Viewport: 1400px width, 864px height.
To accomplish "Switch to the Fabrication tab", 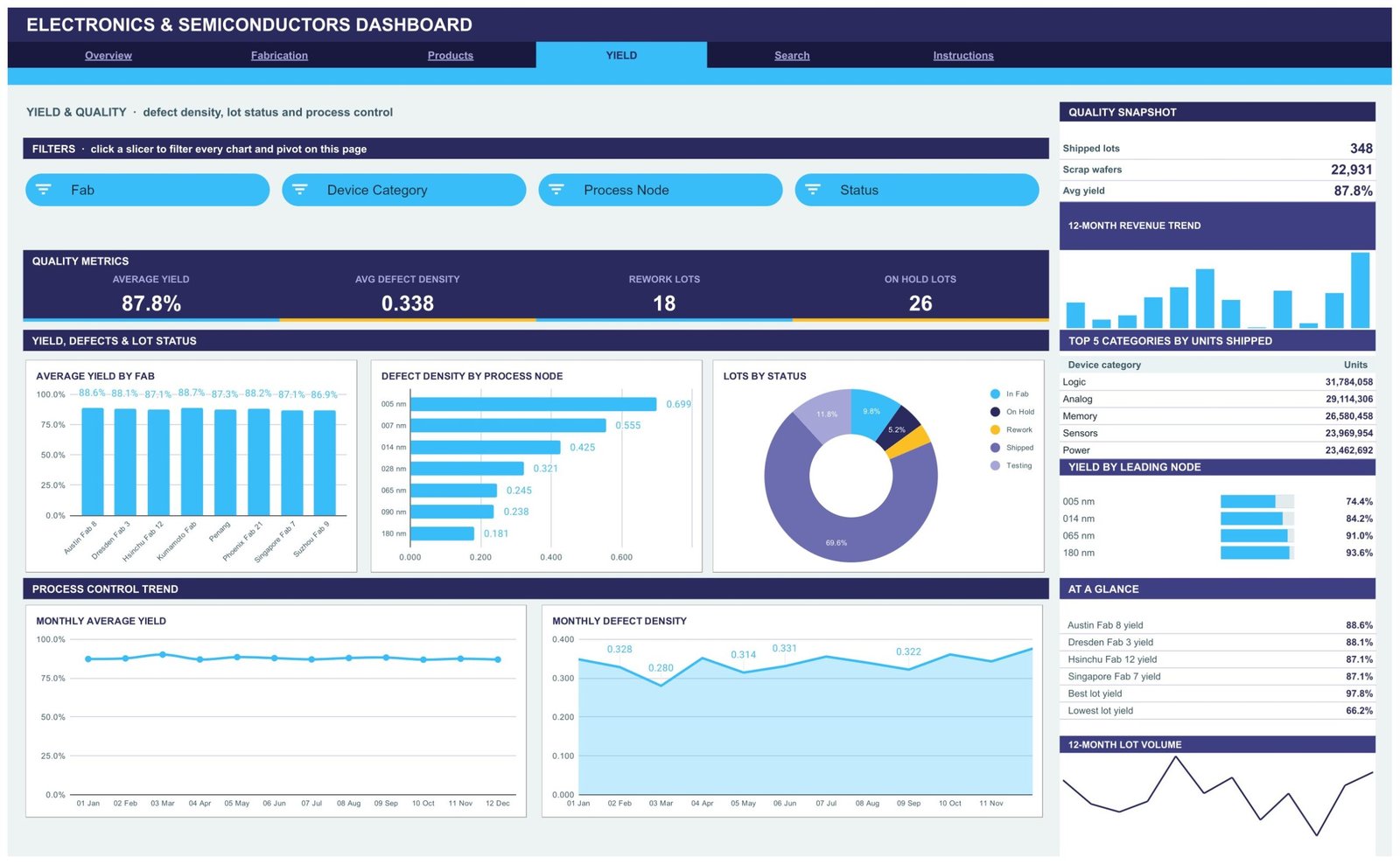I will [279, 55].
